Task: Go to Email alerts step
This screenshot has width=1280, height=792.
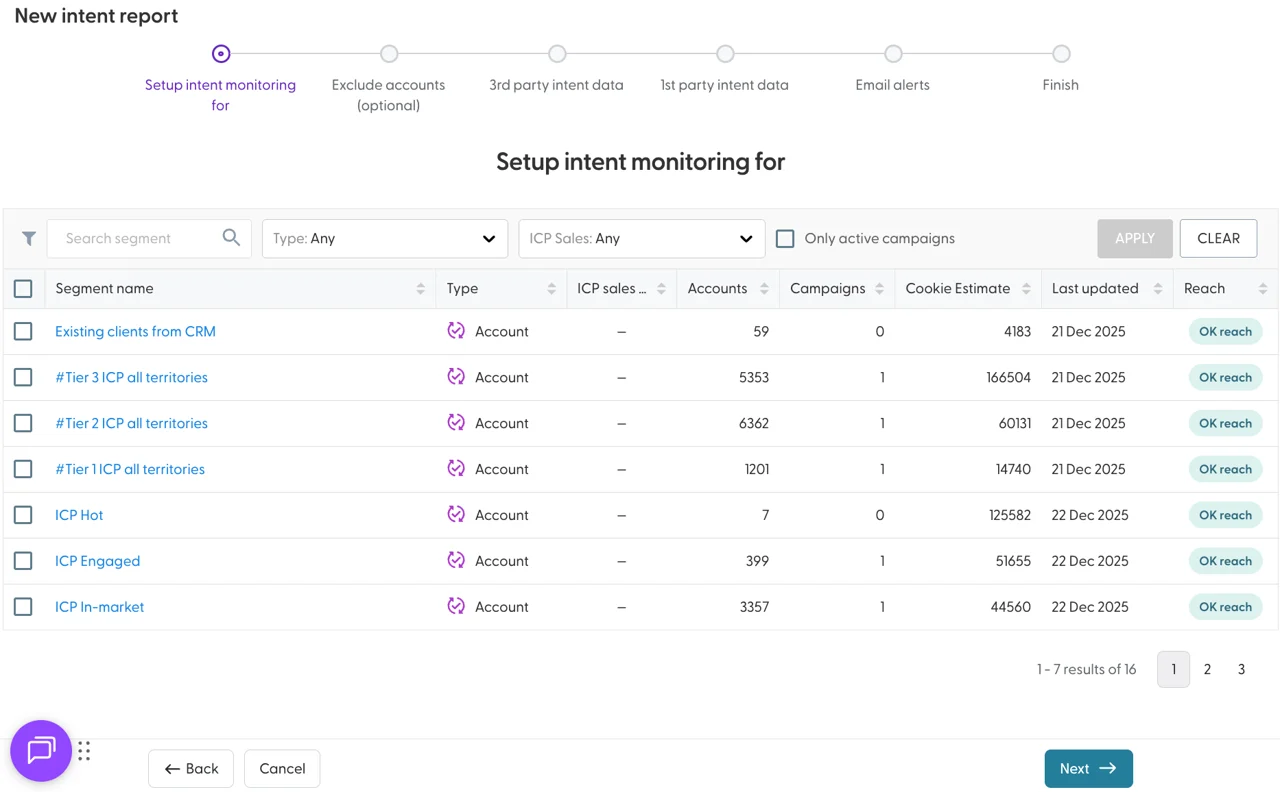Action: (893, 54)
